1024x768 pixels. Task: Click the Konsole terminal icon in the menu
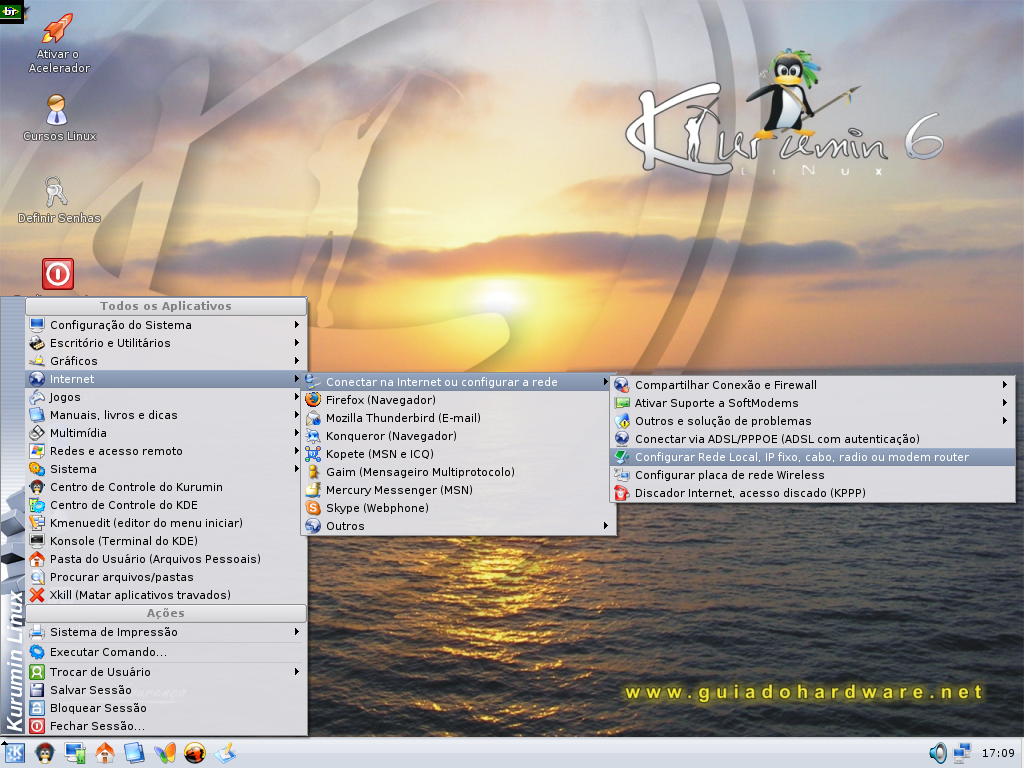point(37,541)
